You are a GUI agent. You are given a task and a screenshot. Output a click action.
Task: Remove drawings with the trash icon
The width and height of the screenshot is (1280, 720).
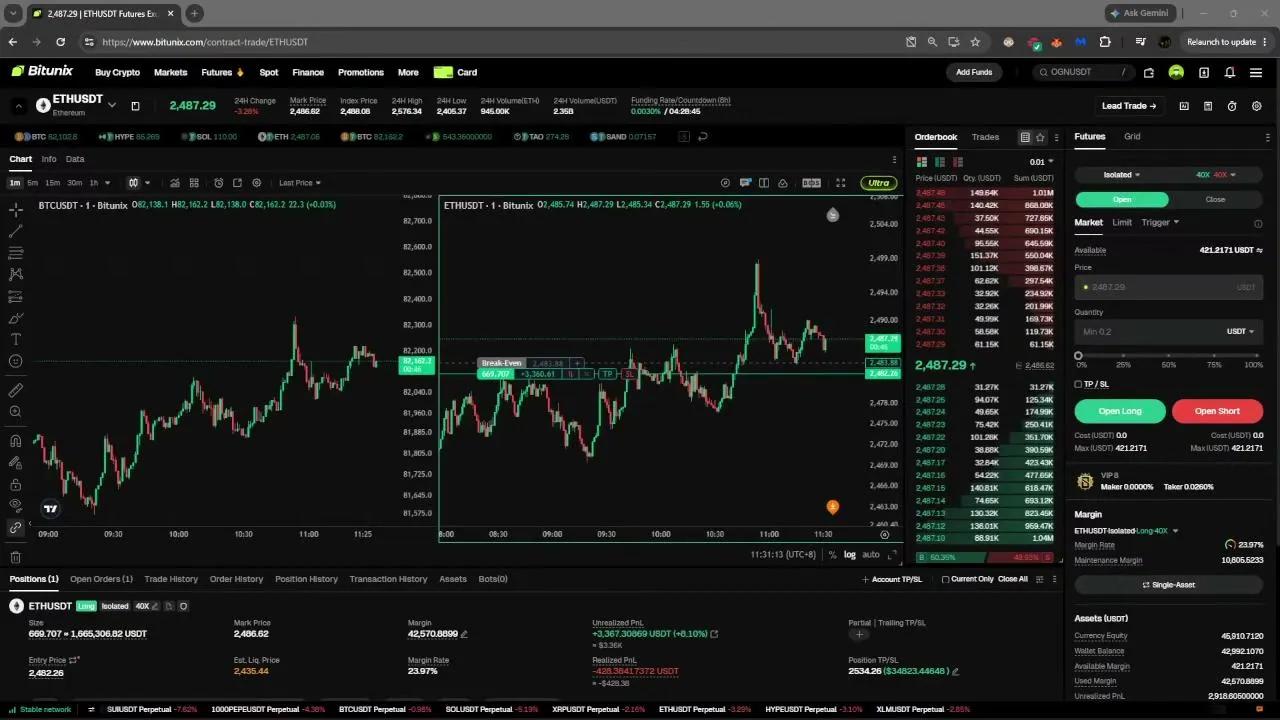(x=16, y=557)
